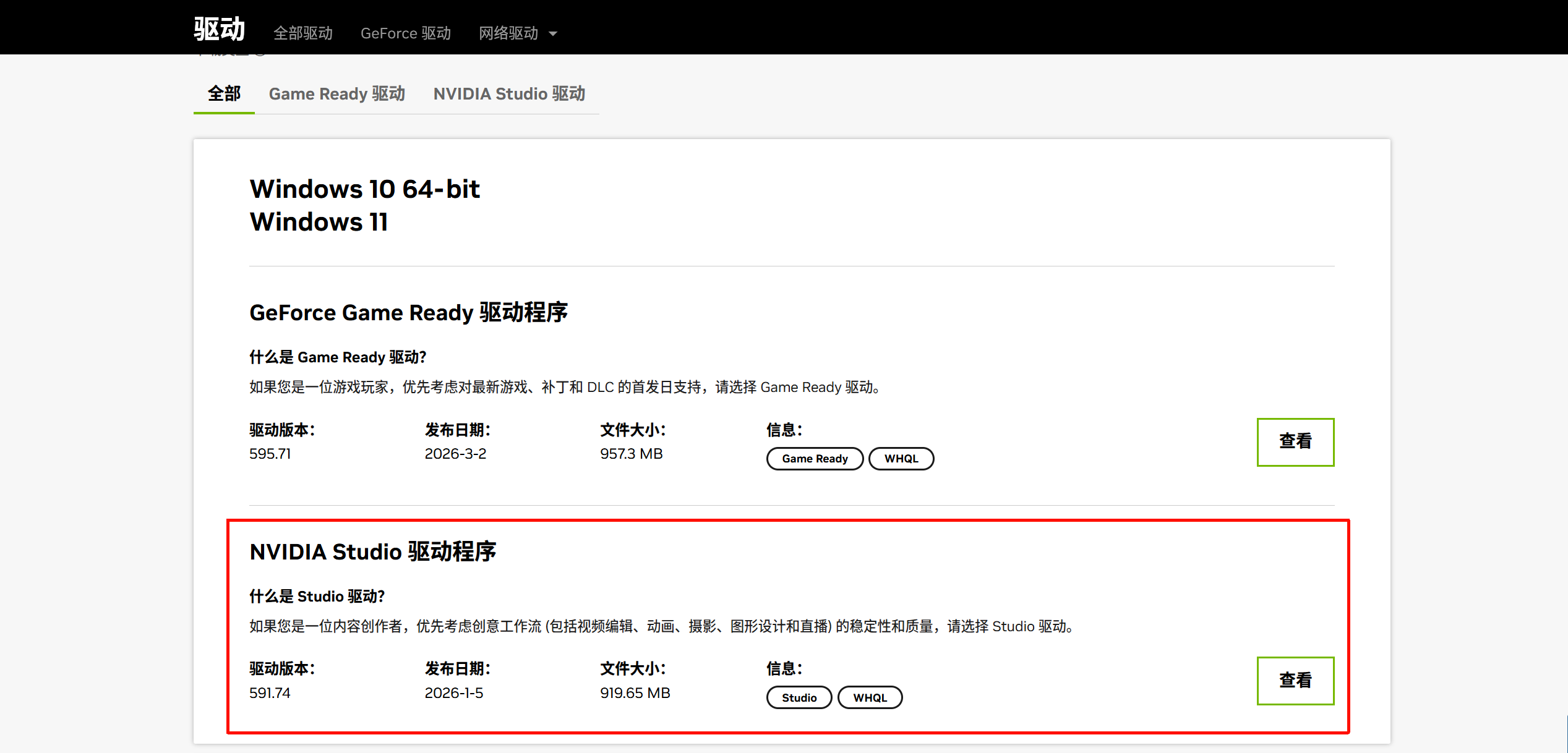Click the GeForce Game Ready 驱动程序 heading
Viewport: 1568px width, 753px height.
coord(408,313)
